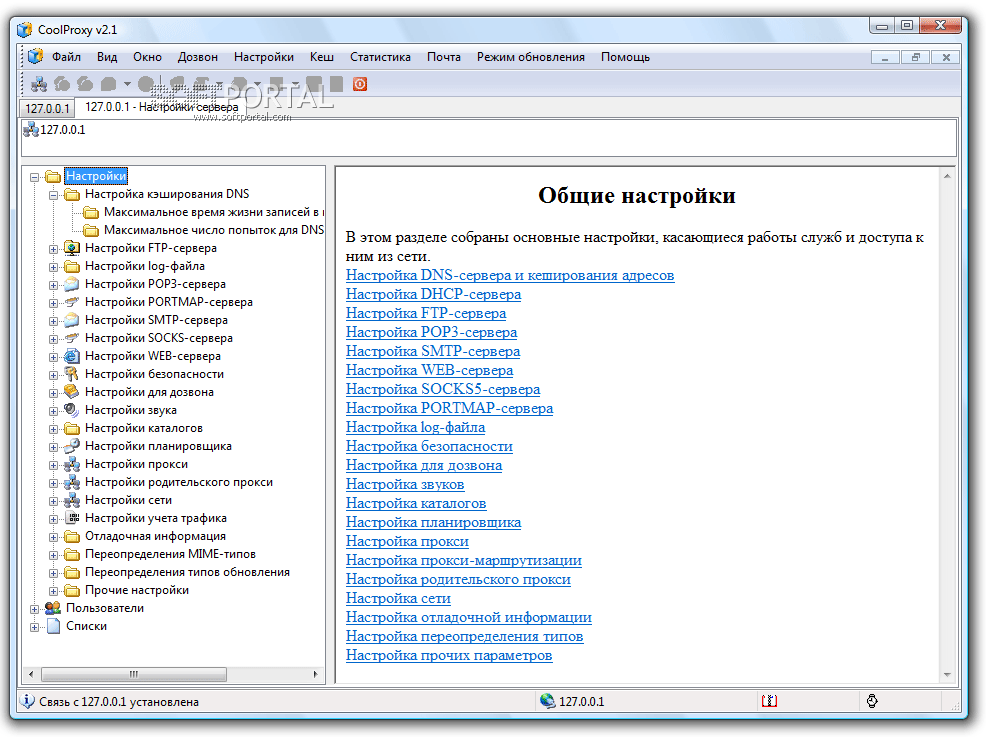Click the icon of Настройки SOCKS-сервера
This screenshot has height=737, width=986.
click(x=72, y=338)
